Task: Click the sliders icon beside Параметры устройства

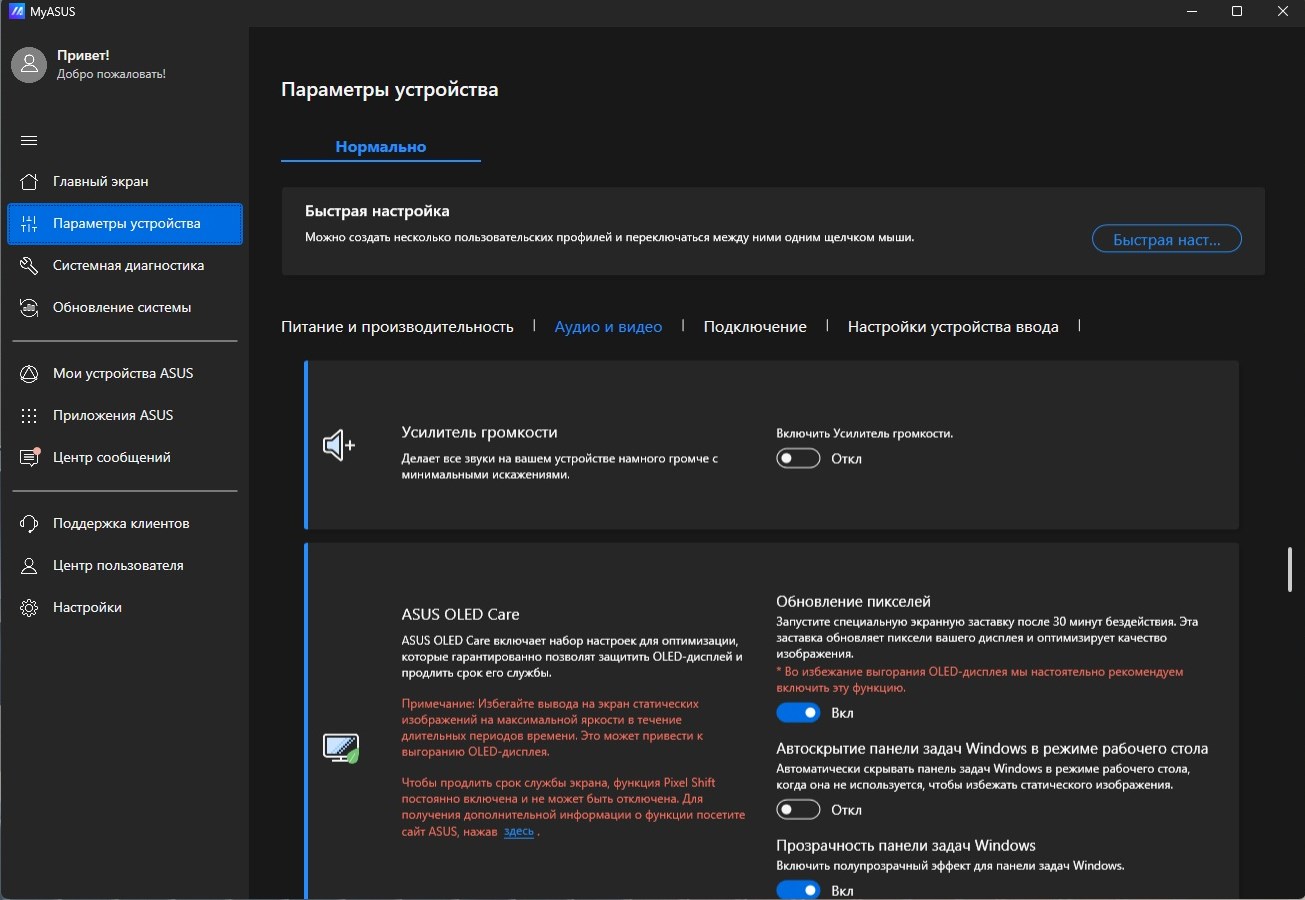Action: click(29, 223)
